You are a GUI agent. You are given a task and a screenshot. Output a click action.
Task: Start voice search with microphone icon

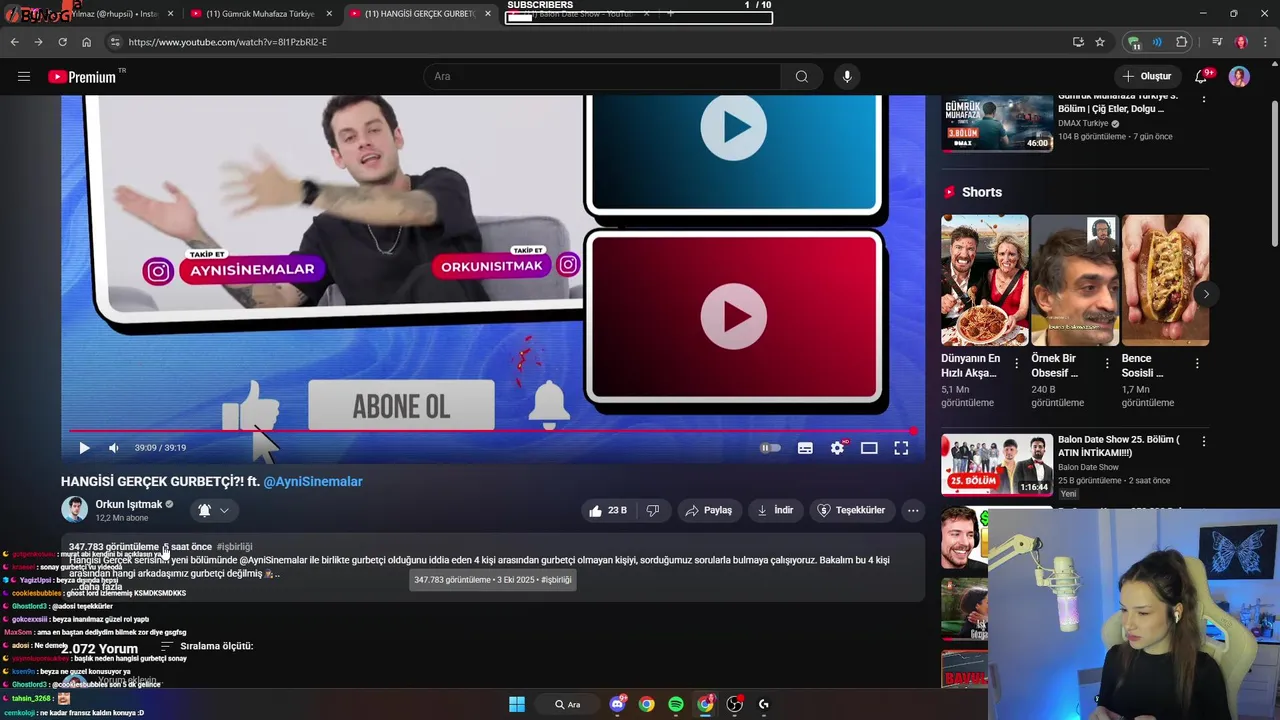(x=847, y=77)
